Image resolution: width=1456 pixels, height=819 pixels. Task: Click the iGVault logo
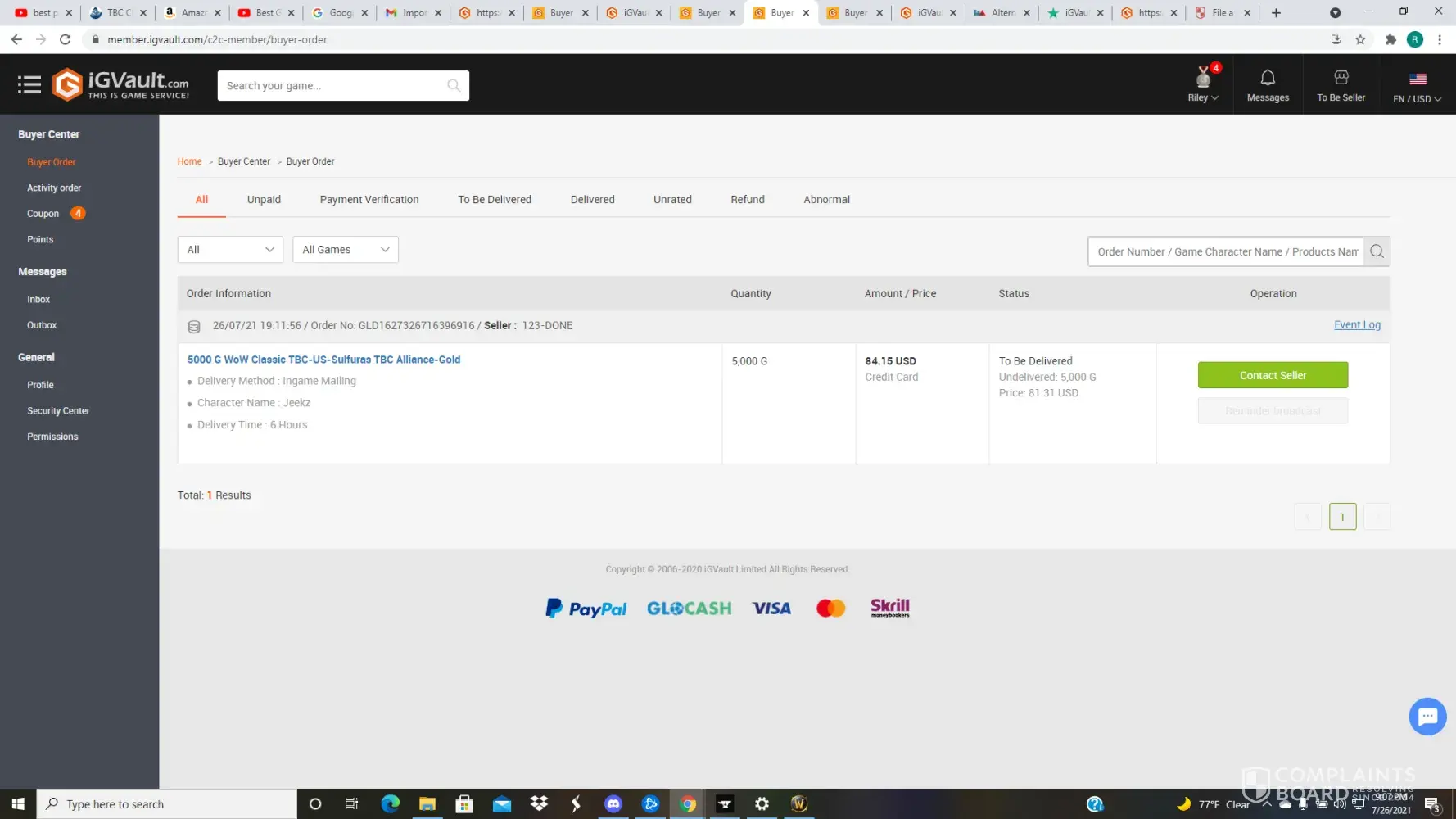tap(121, 84)
